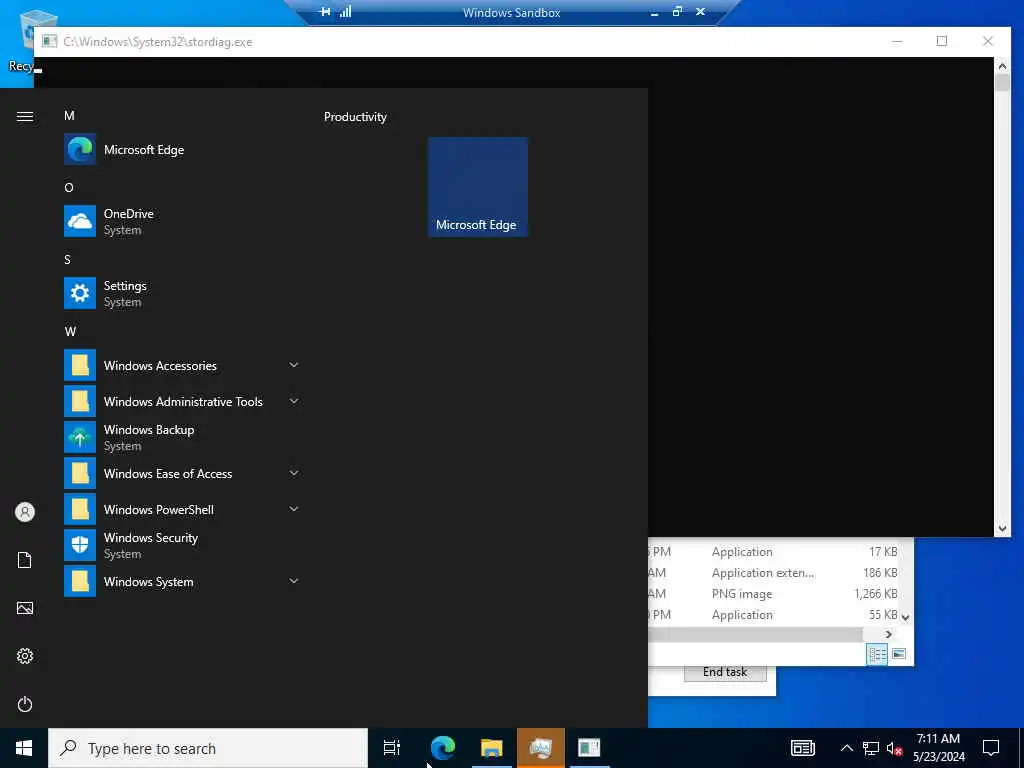Select the 17 KB Application file row

[x=774, y=552]
